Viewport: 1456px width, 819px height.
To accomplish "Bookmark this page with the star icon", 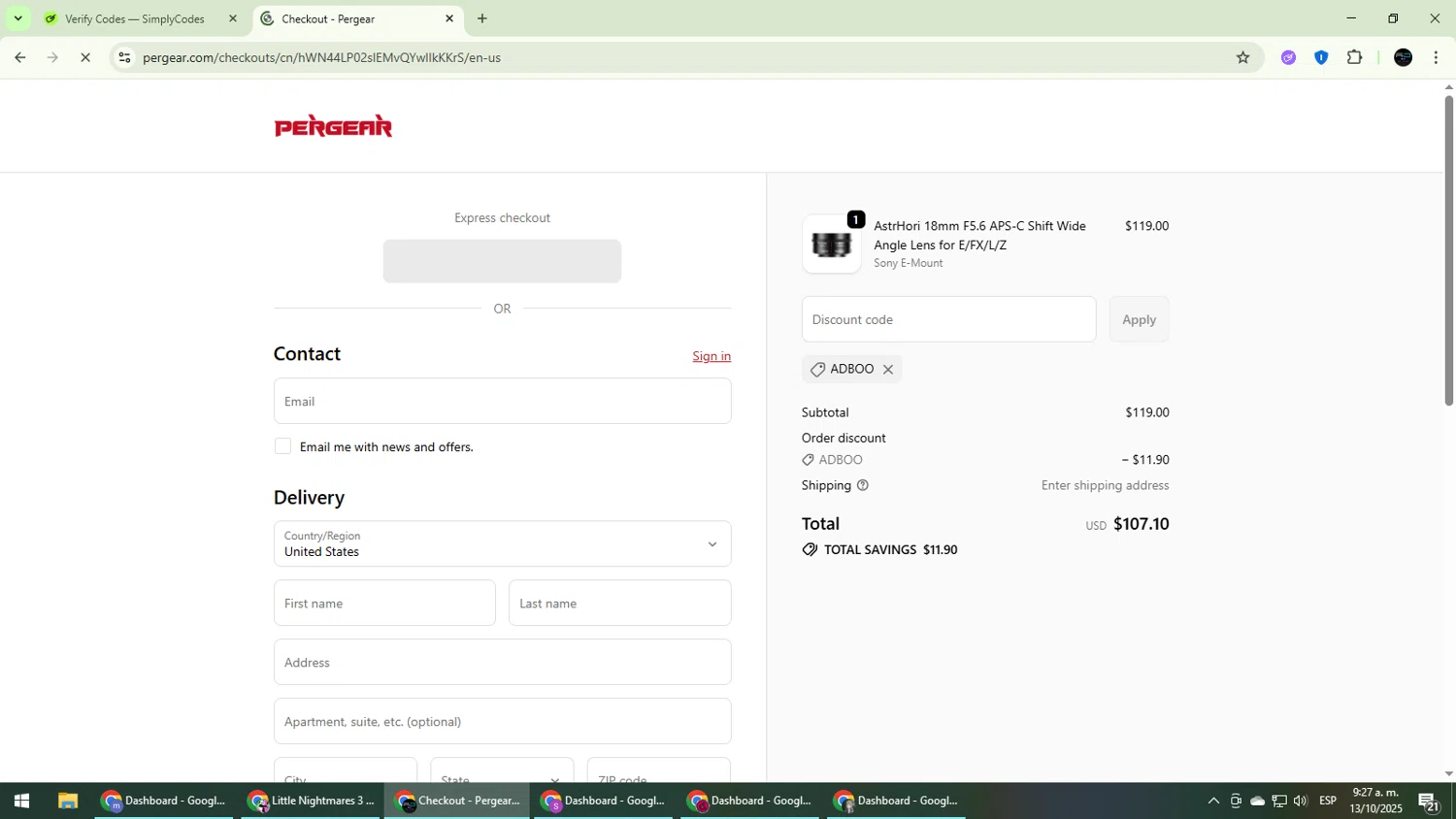I will tap(1242, 57).
